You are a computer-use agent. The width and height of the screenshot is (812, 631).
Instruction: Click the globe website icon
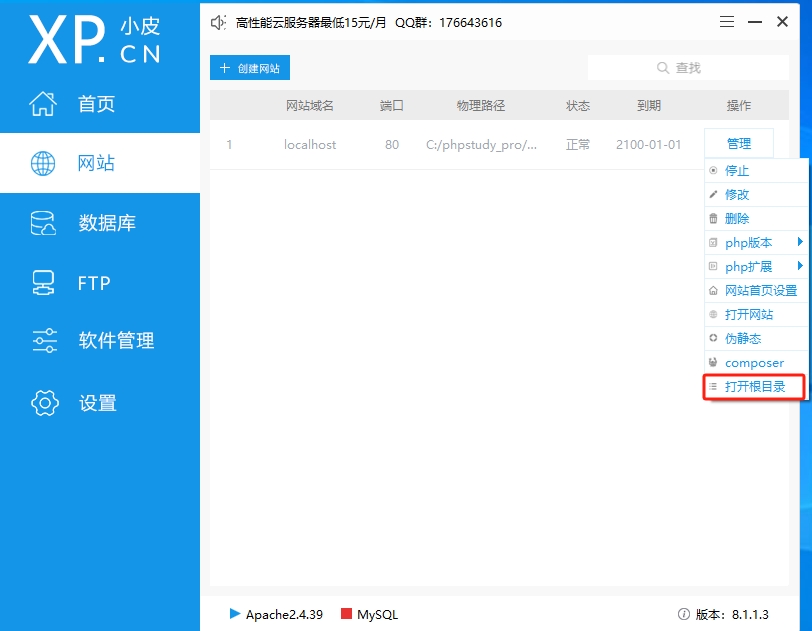tap(43, 163)
